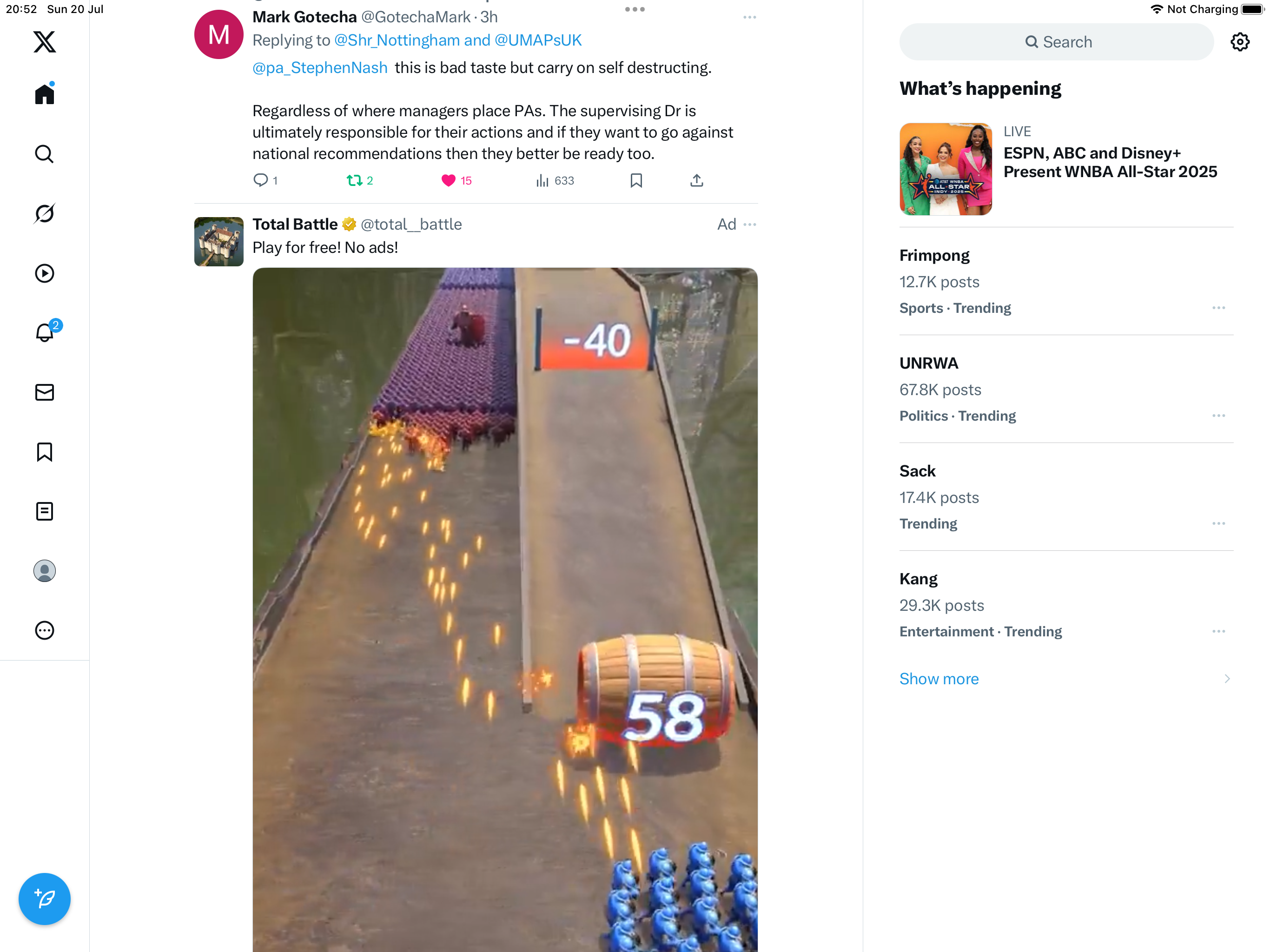Open Messages envelope icon
This screenshot has width=1270, height=952.
click(44, 392)
